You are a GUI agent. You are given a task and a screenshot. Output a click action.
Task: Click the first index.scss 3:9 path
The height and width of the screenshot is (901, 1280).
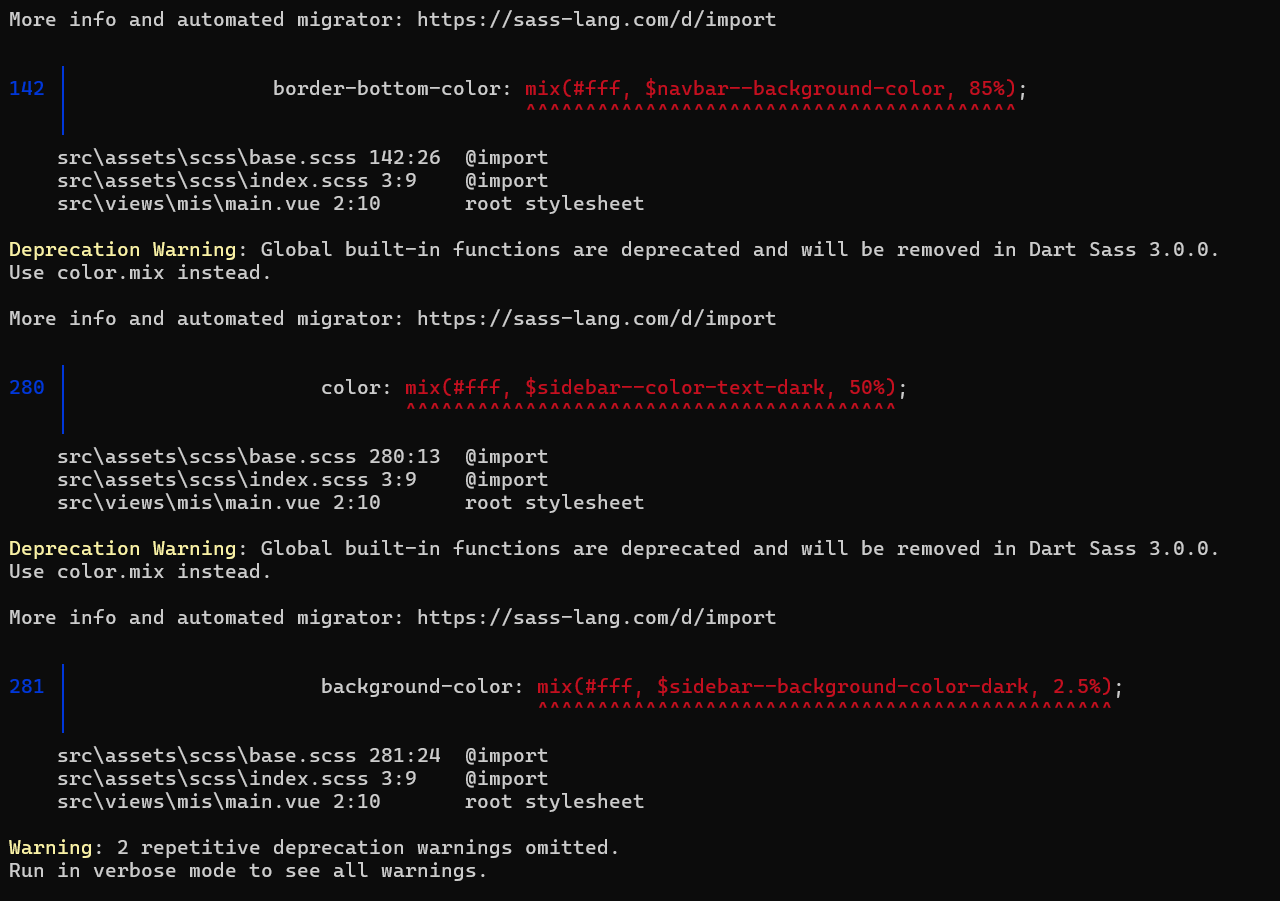pos(237,180)
